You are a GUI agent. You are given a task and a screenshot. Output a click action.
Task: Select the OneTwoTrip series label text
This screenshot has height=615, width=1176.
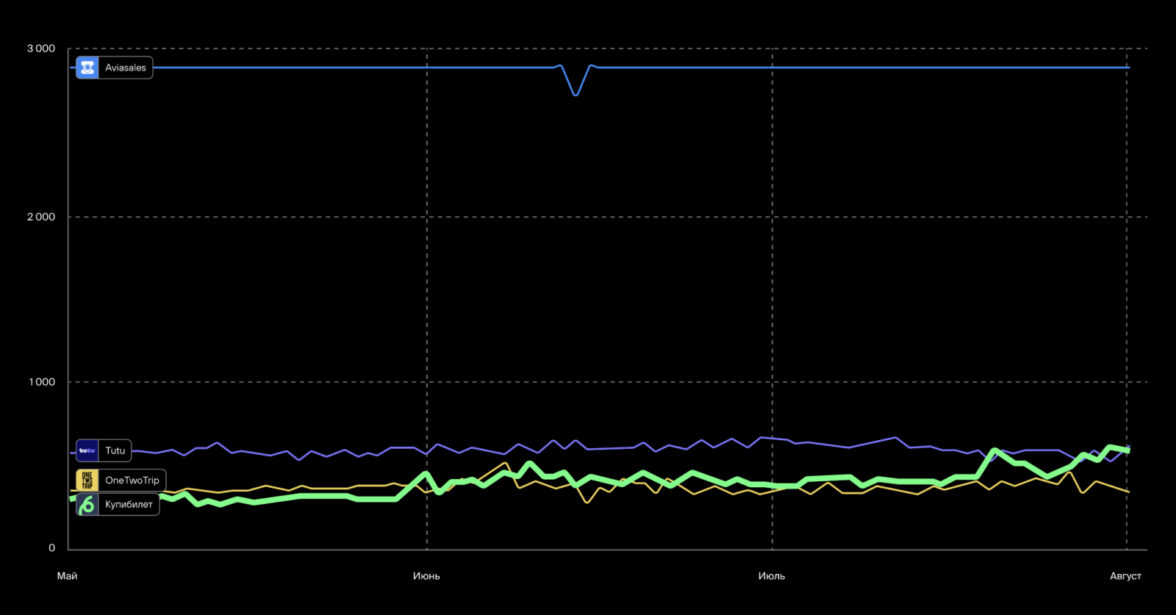tap(132, 480)
